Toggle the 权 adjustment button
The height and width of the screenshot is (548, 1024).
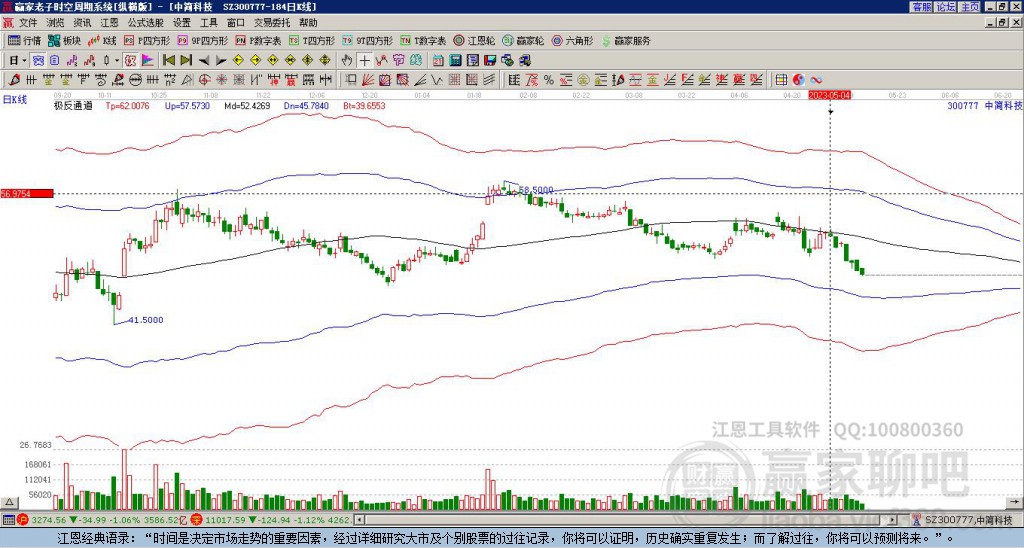(x=130, y=61)
